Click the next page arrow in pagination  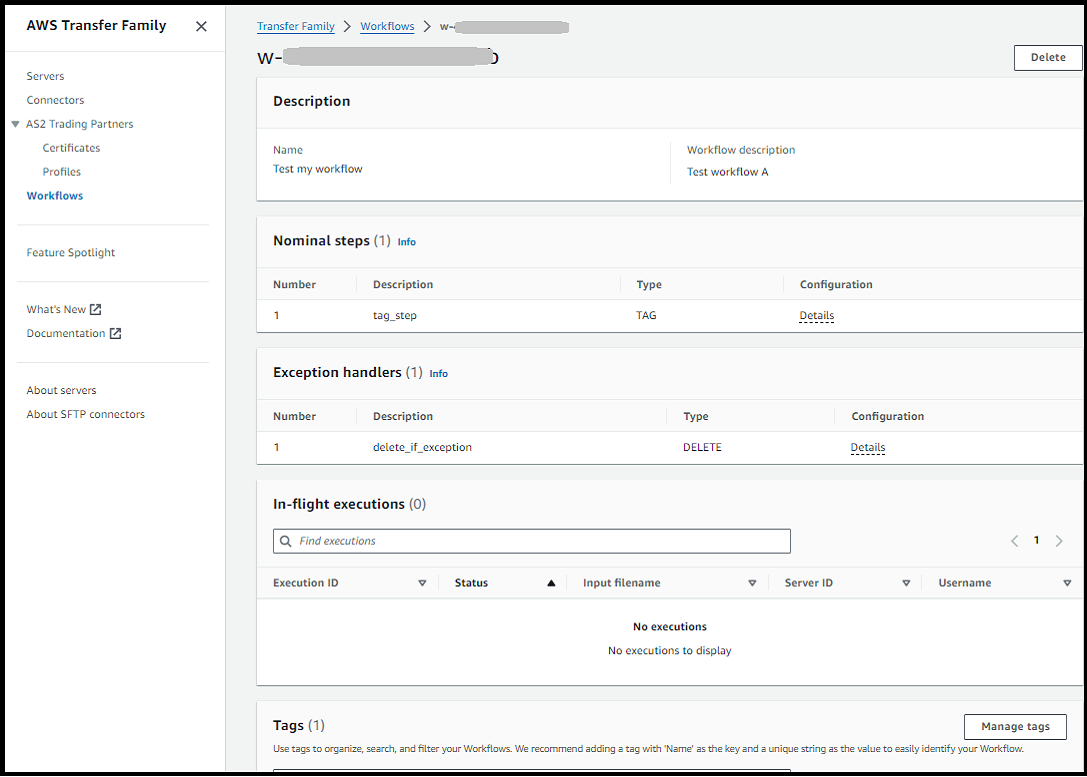(1059, 540)
